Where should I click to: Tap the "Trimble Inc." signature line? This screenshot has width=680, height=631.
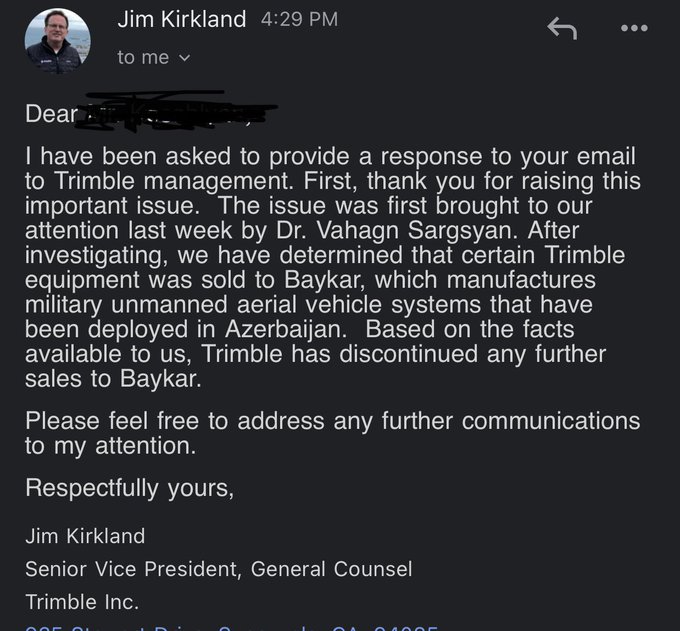click(82, 602)
